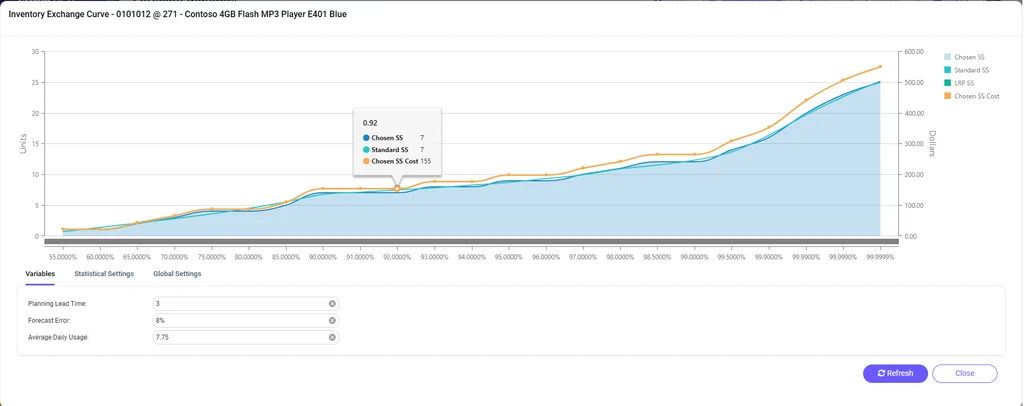This screenshot has height=406, width=1024.
Task: Click the gray chart range scrollbar
Action: [471, 242]
